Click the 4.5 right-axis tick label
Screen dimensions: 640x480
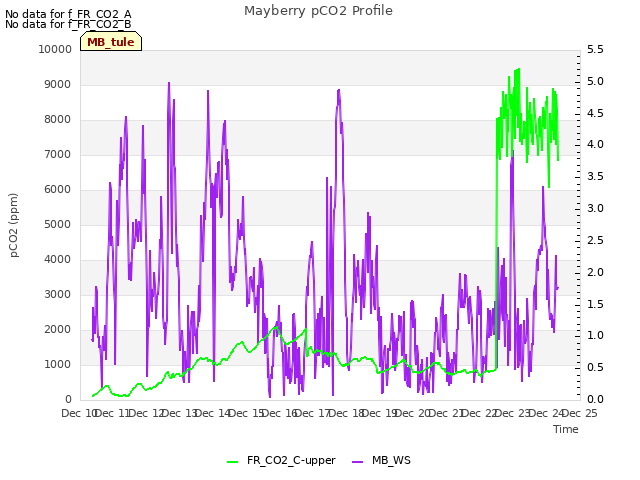595,113
